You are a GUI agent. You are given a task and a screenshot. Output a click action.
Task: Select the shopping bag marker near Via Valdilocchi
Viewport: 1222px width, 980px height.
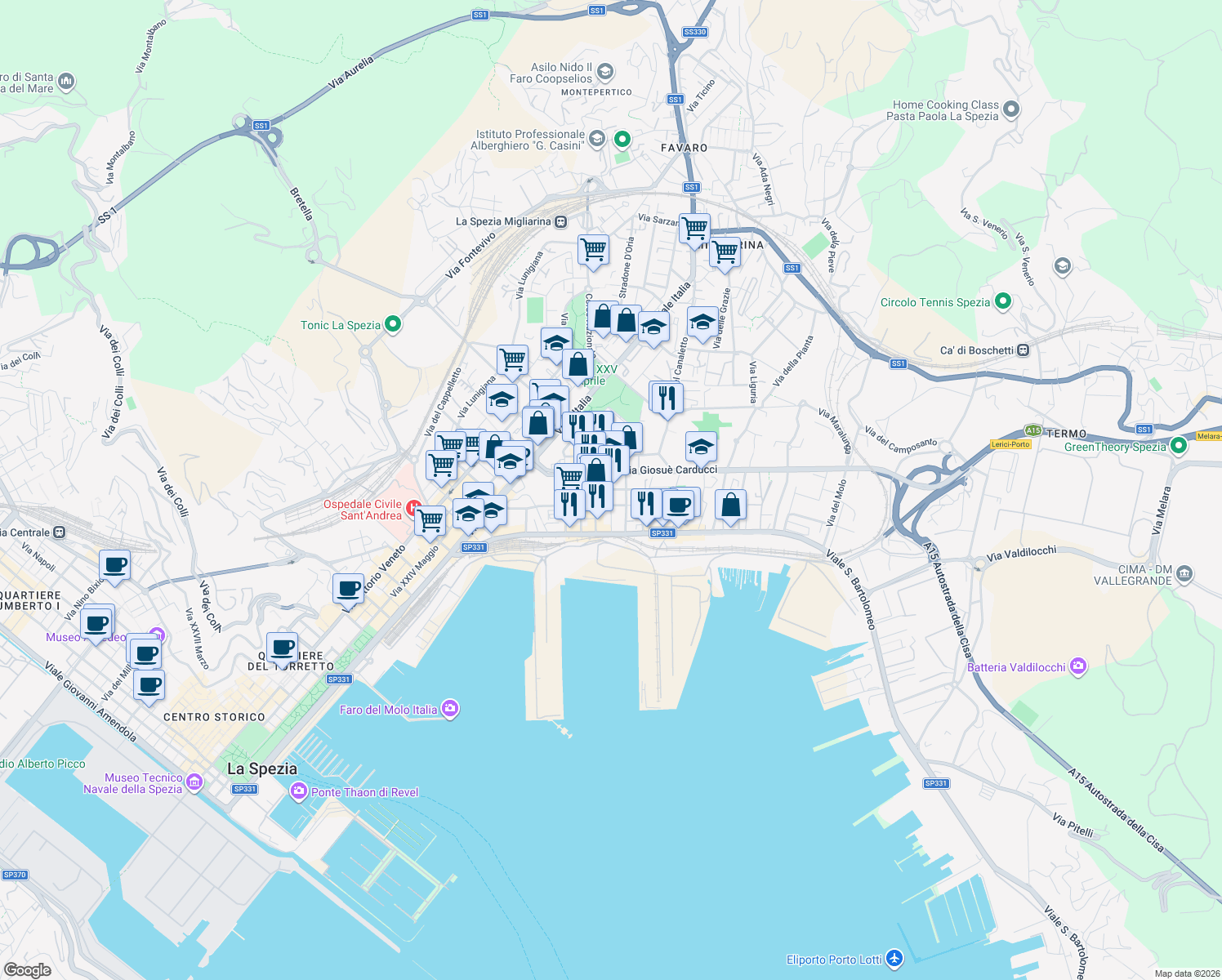pos(730,505)
